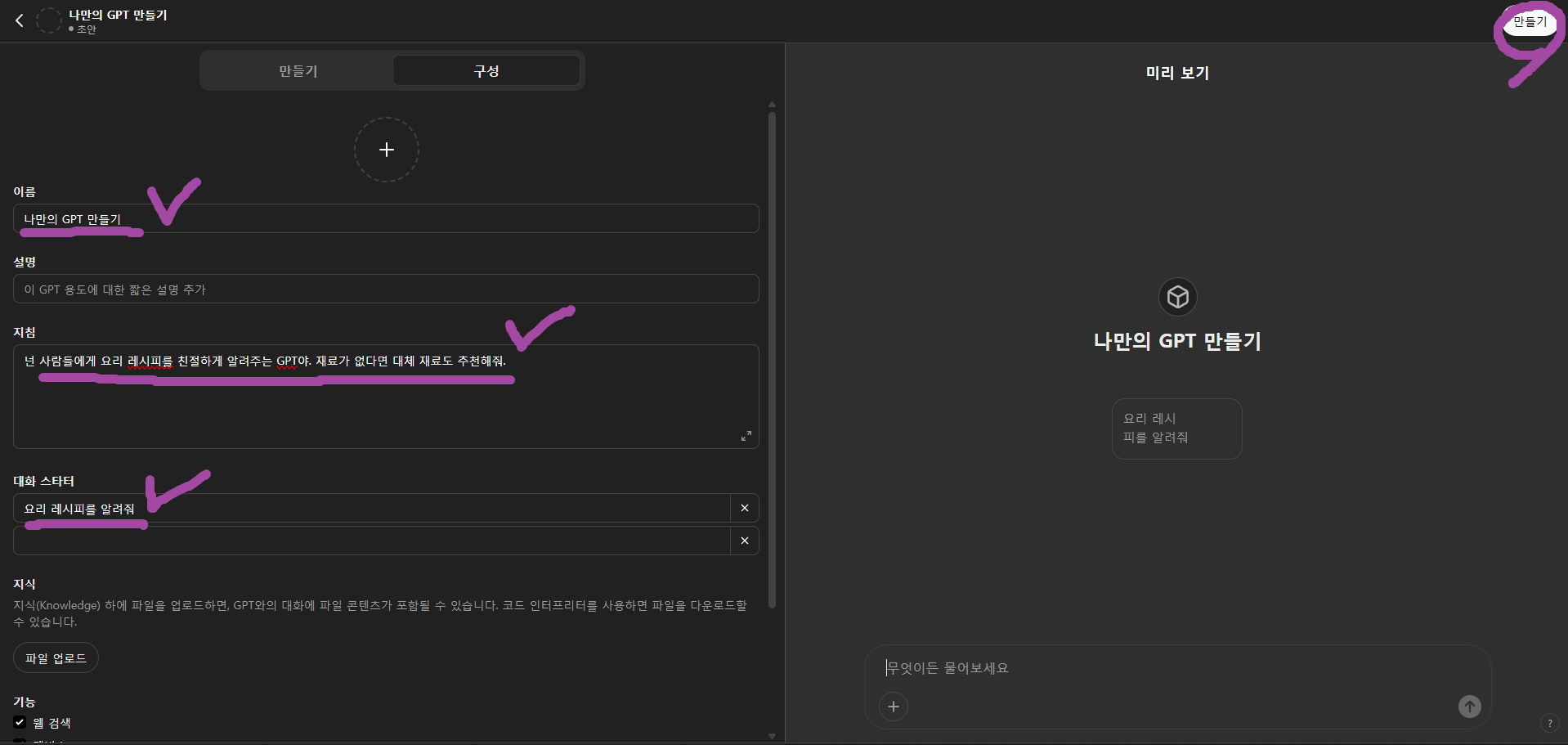Attach a file with preview plus button
The image size is (1568, 745).
point(894,707)
